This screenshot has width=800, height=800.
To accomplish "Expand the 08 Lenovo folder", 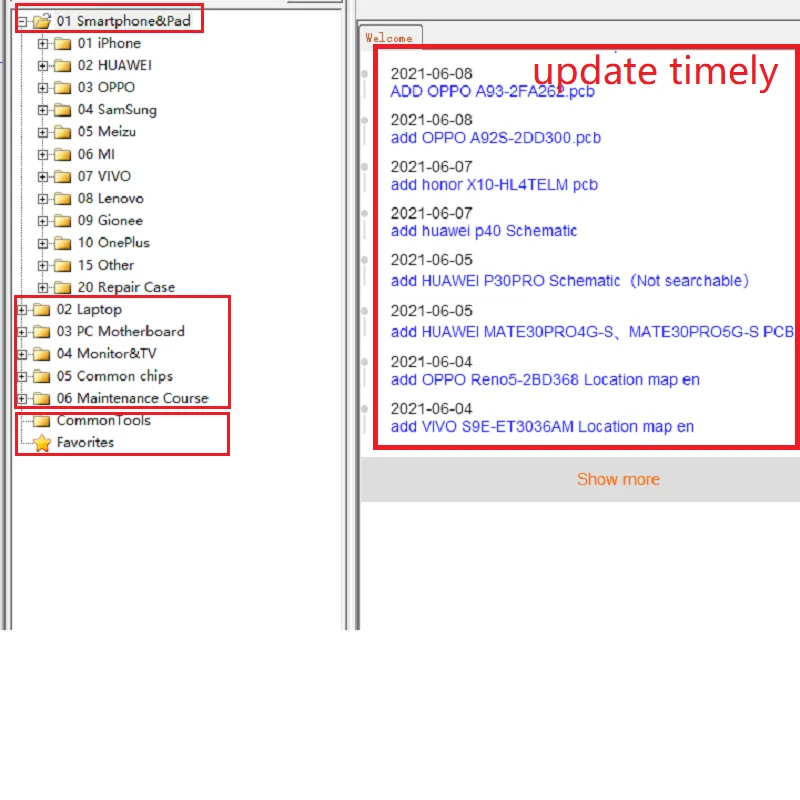I will point(43,199).
